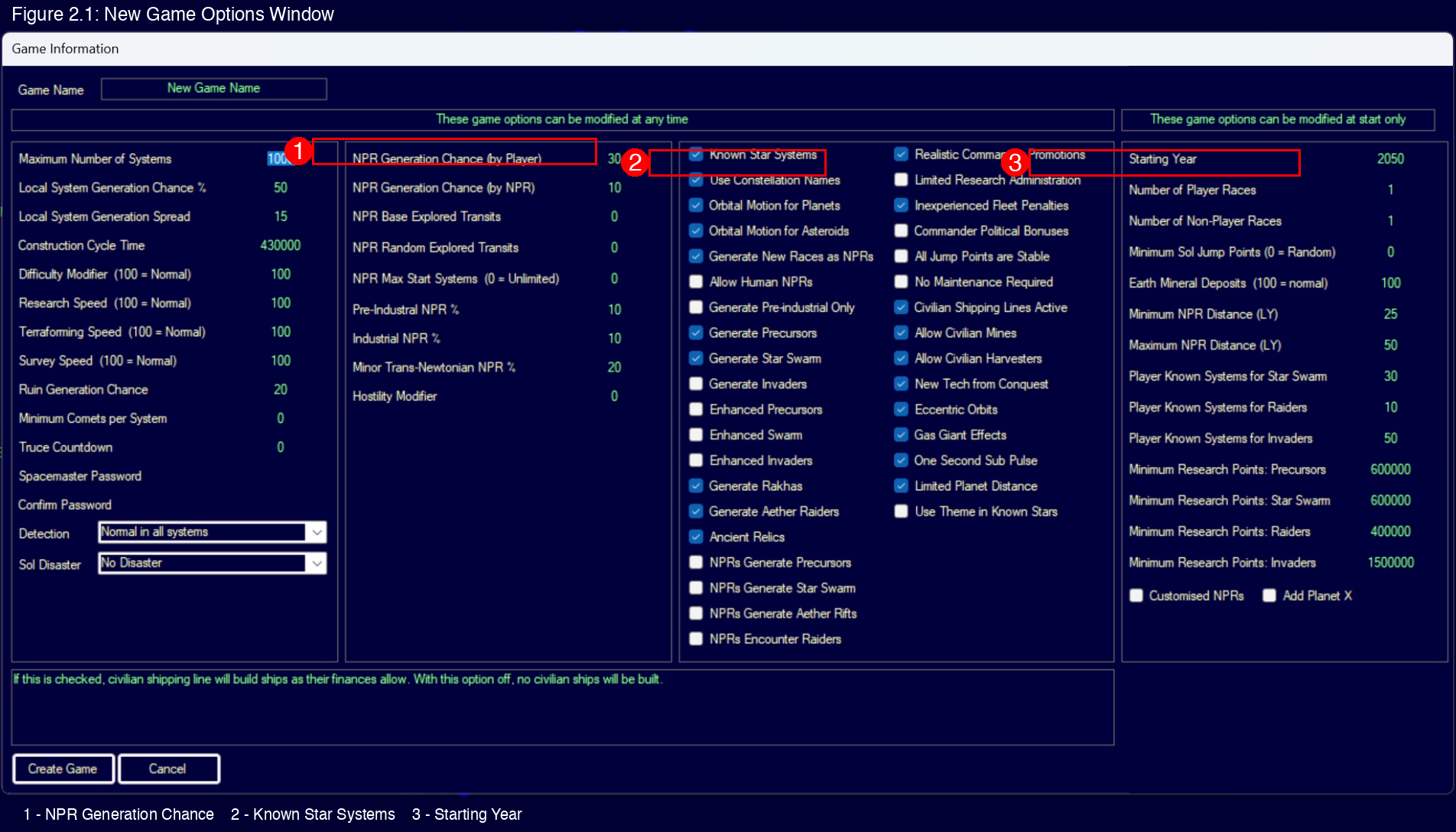This screenshot has height=832, width=1456.
Task: Select the Starting Year value 2050
Action: pos(1390,159)
